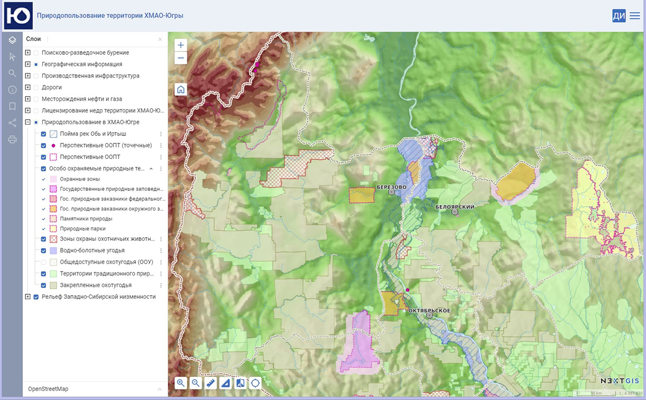Enable the Общедоступные охотугодья (ООУ) layer
The height and width of the screenshot is (400, 646).
coord(43,262)
